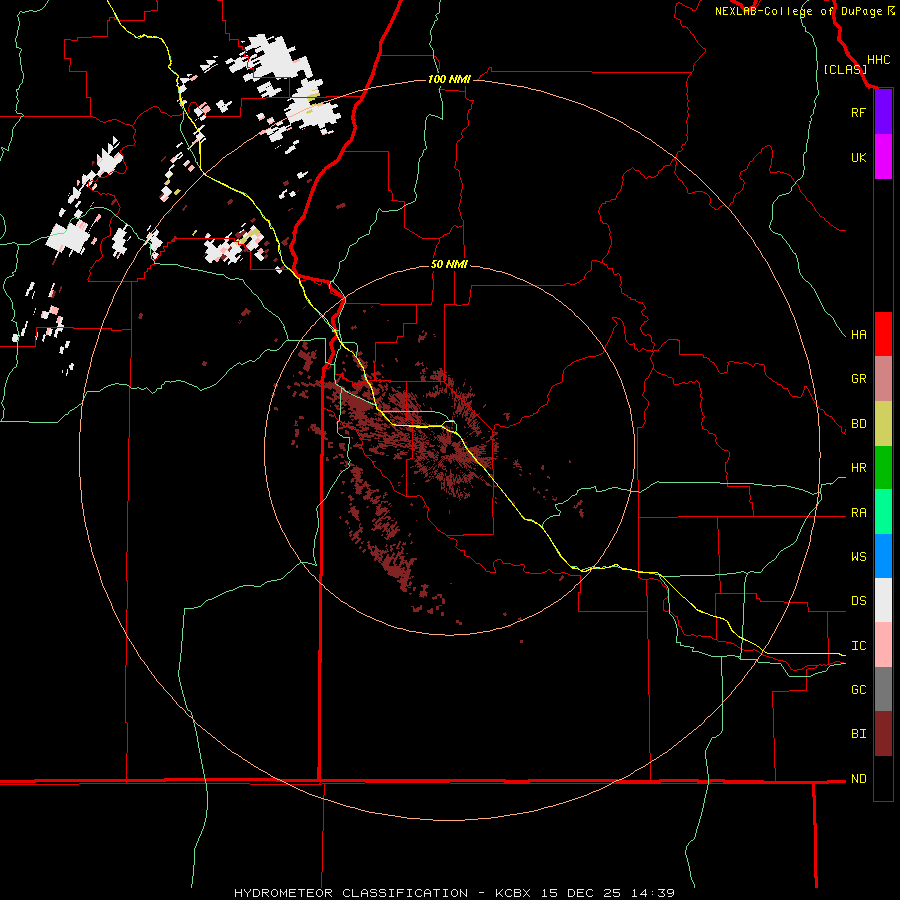Click the GC legend label text
This screenshot has height=900, width=900.
(x=858, y=690)
